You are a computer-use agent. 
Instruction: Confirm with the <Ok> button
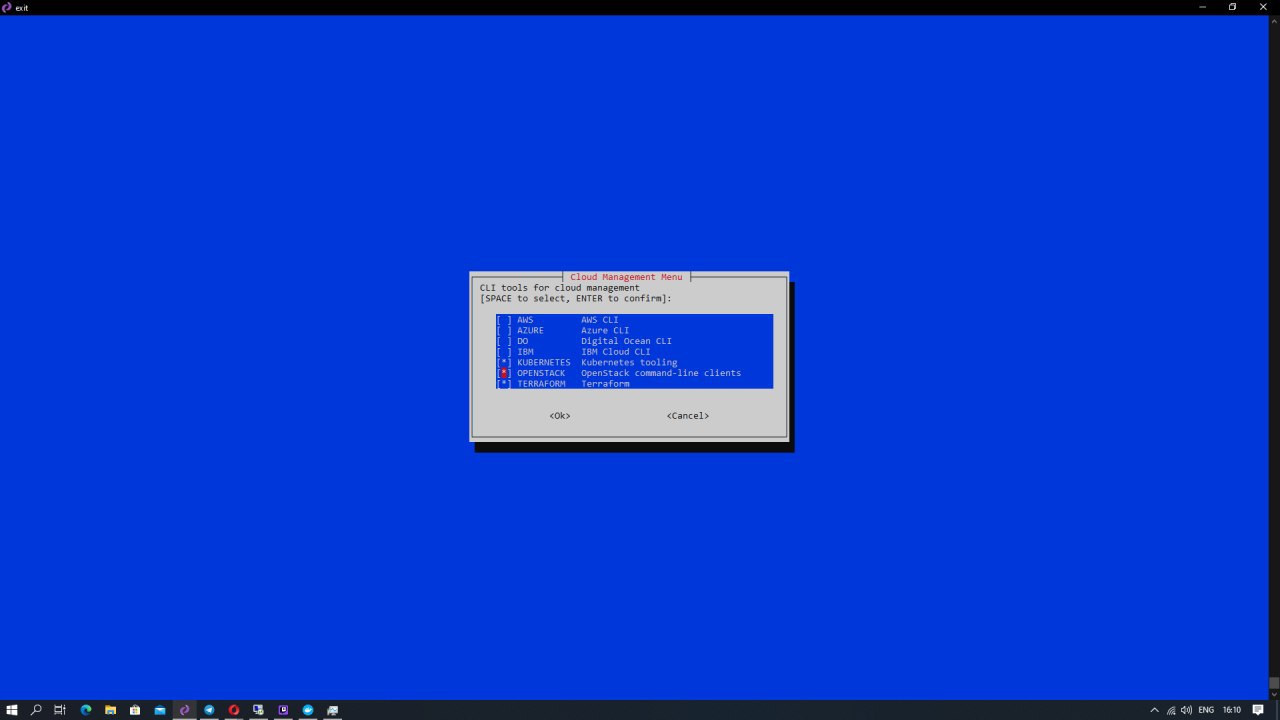pos(560,416)
